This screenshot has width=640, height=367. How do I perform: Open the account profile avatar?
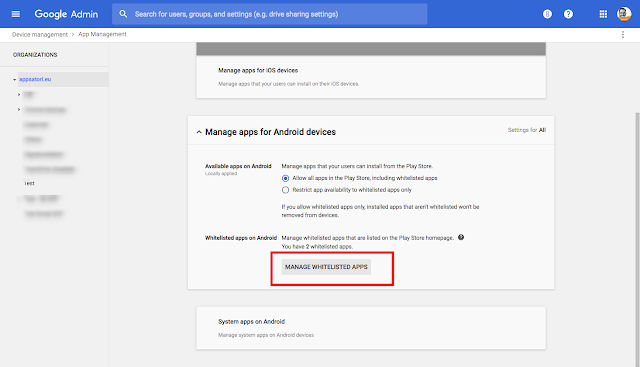(624, 14)
